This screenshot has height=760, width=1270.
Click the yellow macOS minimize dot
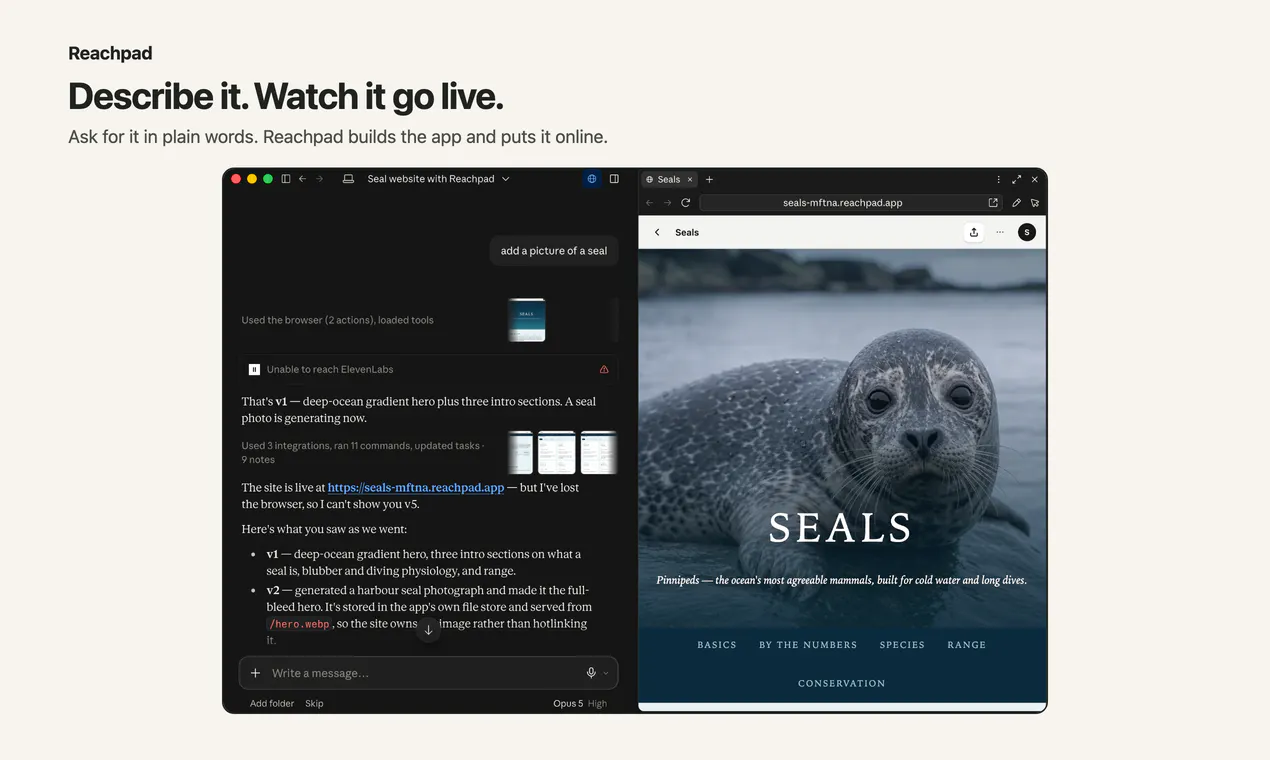pos(252,179)
